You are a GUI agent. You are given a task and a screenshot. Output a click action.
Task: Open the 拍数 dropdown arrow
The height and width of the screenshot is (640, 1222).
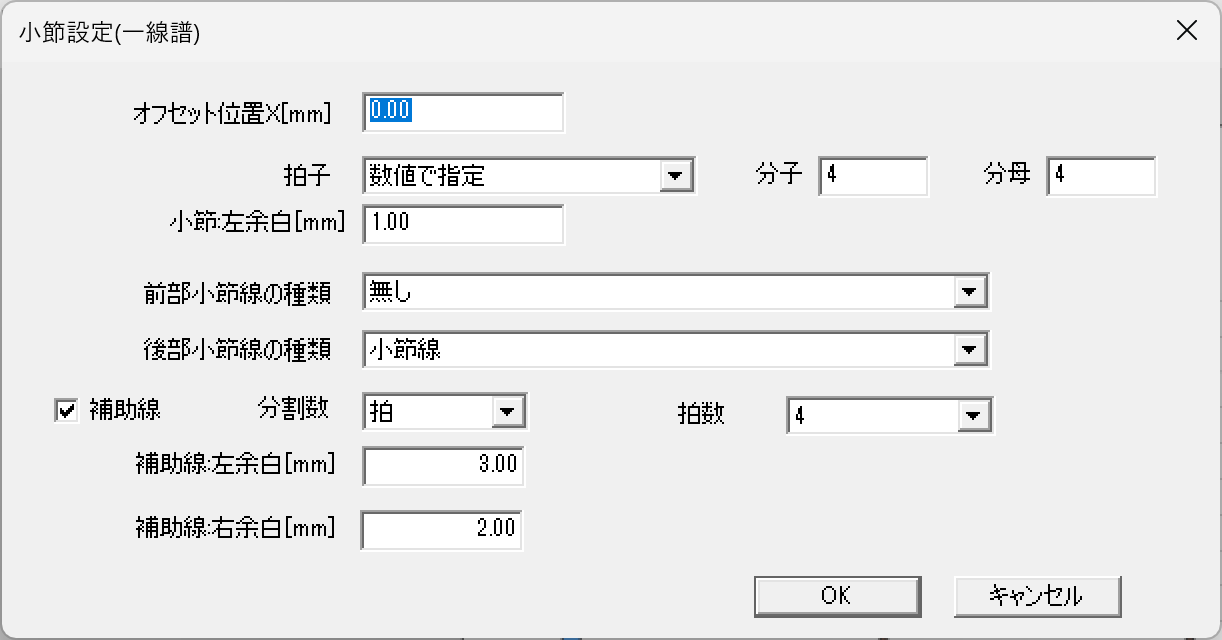point(971,416)
